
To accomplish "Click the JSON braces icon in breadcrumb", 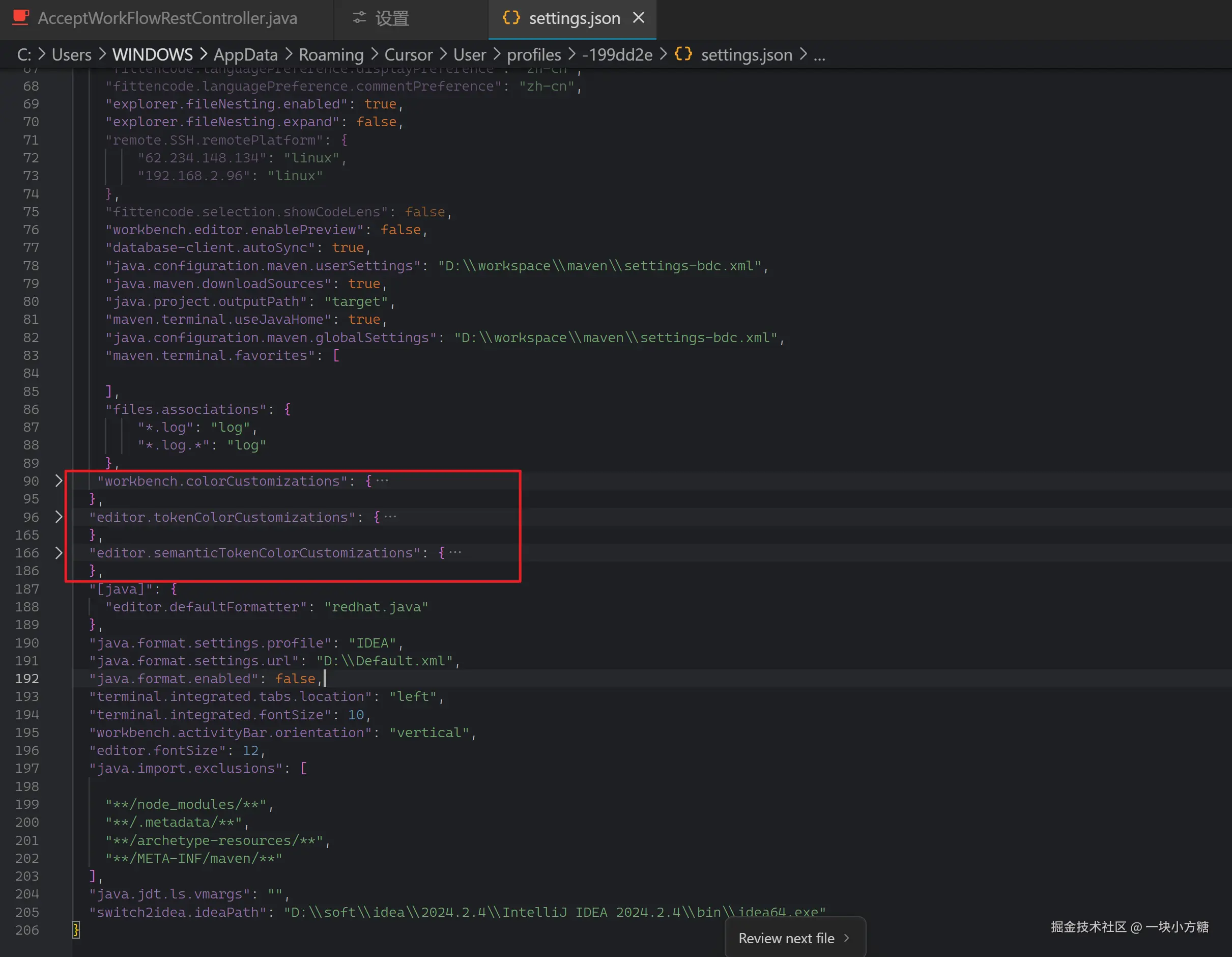I will (683, 54).
